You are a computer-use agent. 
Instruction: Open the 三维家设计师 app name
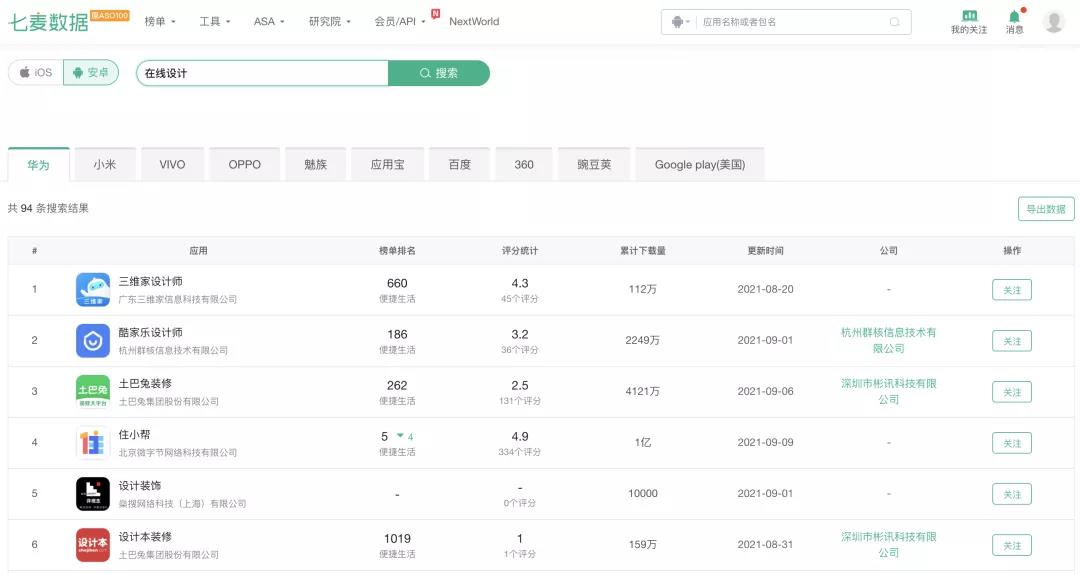point(150,281)
